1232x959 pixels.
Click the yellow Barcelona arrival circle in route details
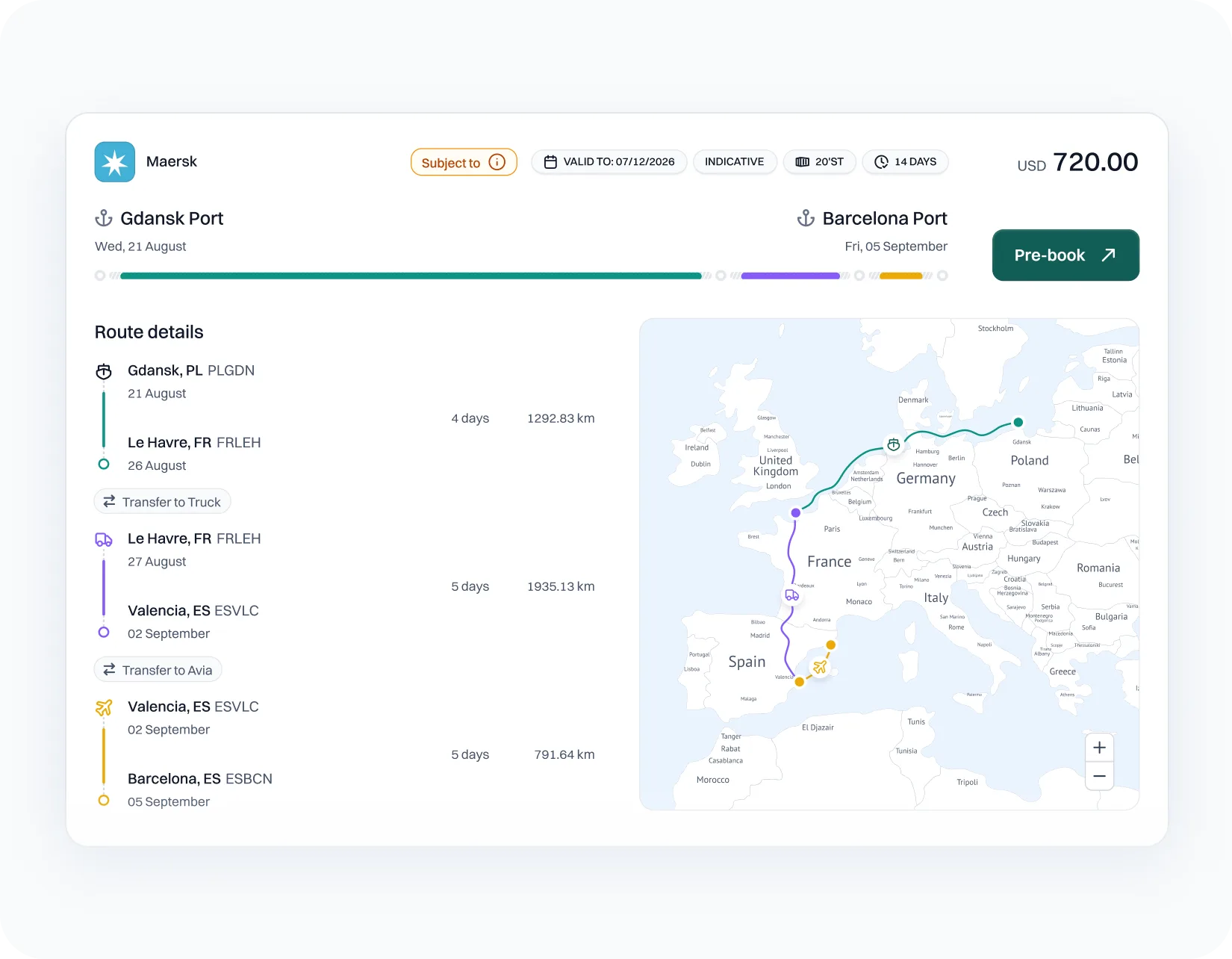[x=104, y=801]
